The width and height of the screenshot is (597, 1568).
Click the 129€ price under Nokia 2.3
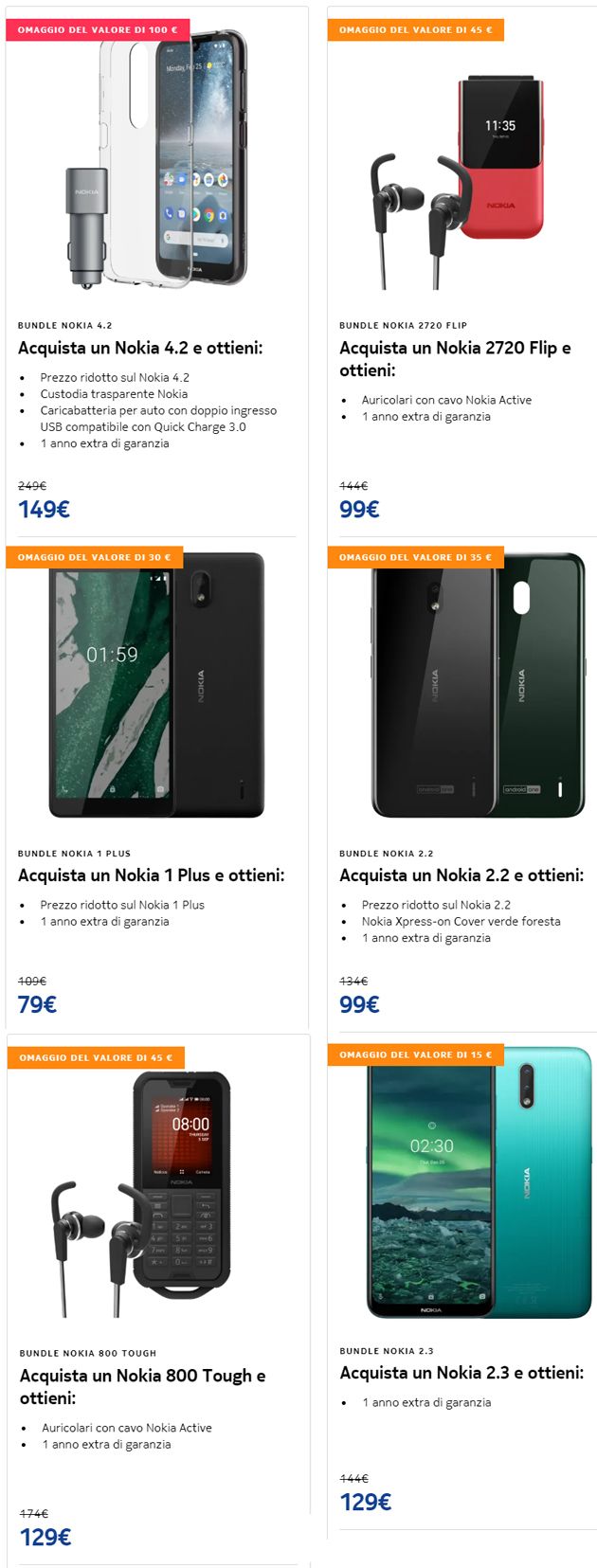click(x=366, y=1502)
